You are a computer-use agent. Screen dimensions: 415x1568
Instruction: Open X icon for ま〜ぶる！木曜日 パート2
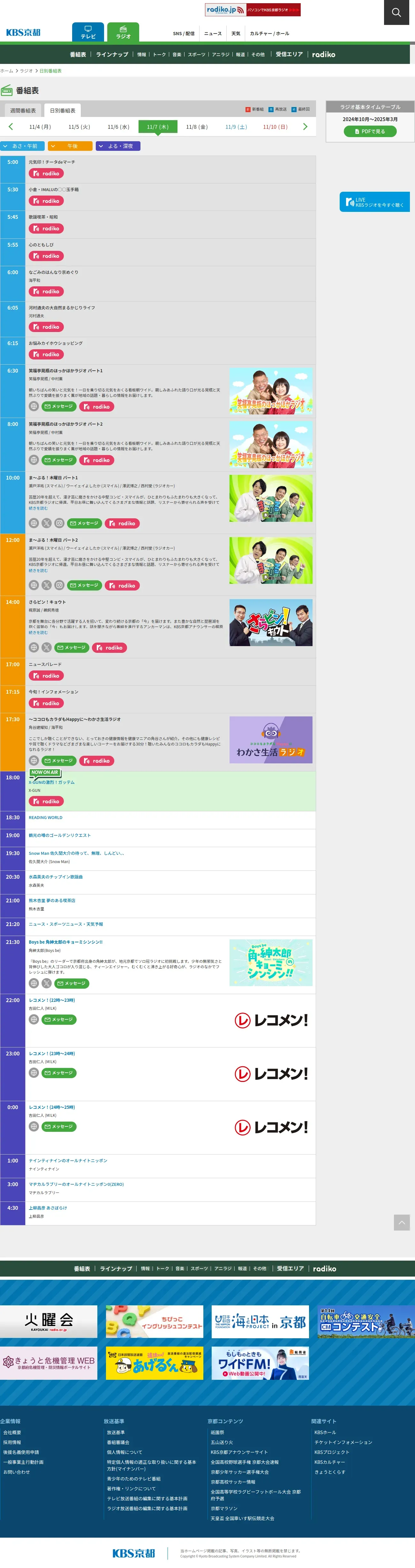47,586
